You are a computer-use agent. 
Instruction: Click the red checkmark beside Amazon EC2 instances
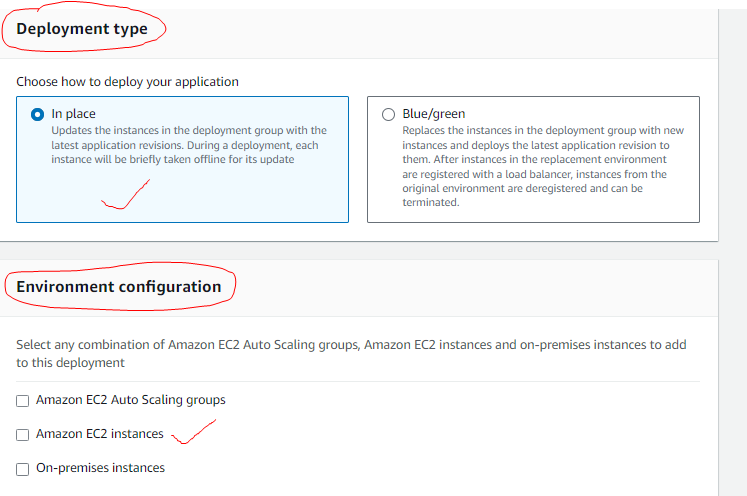tap(193, 432)
